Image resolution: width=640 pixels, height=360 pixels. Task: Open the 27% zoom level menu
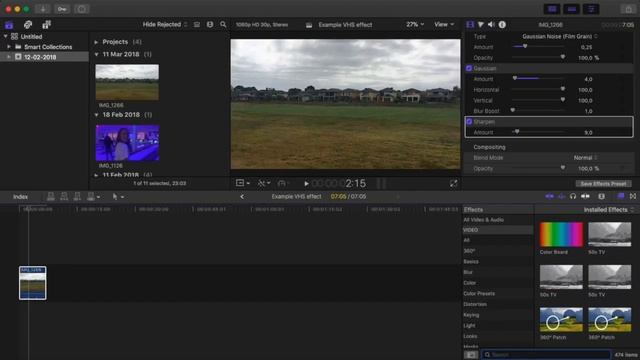415,24
